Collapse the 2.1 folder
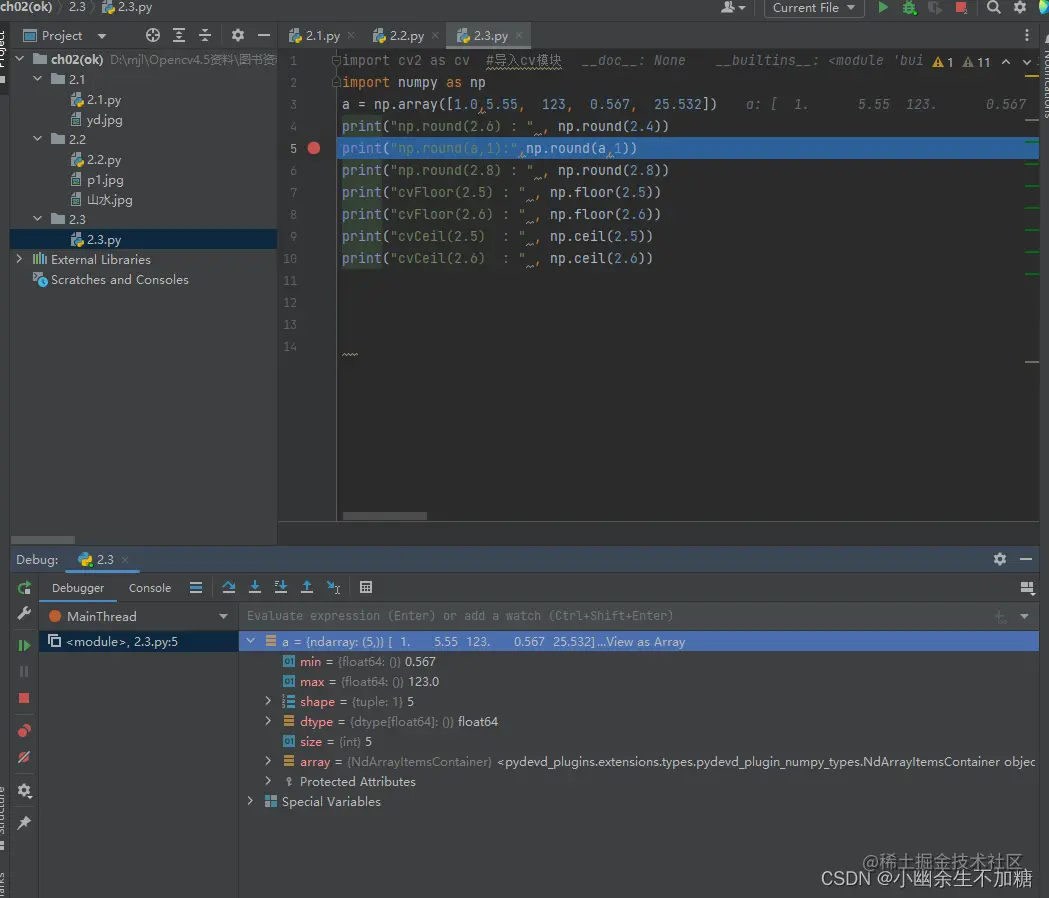This screenshot has width=1049, height=898. [x=37, y=79]
